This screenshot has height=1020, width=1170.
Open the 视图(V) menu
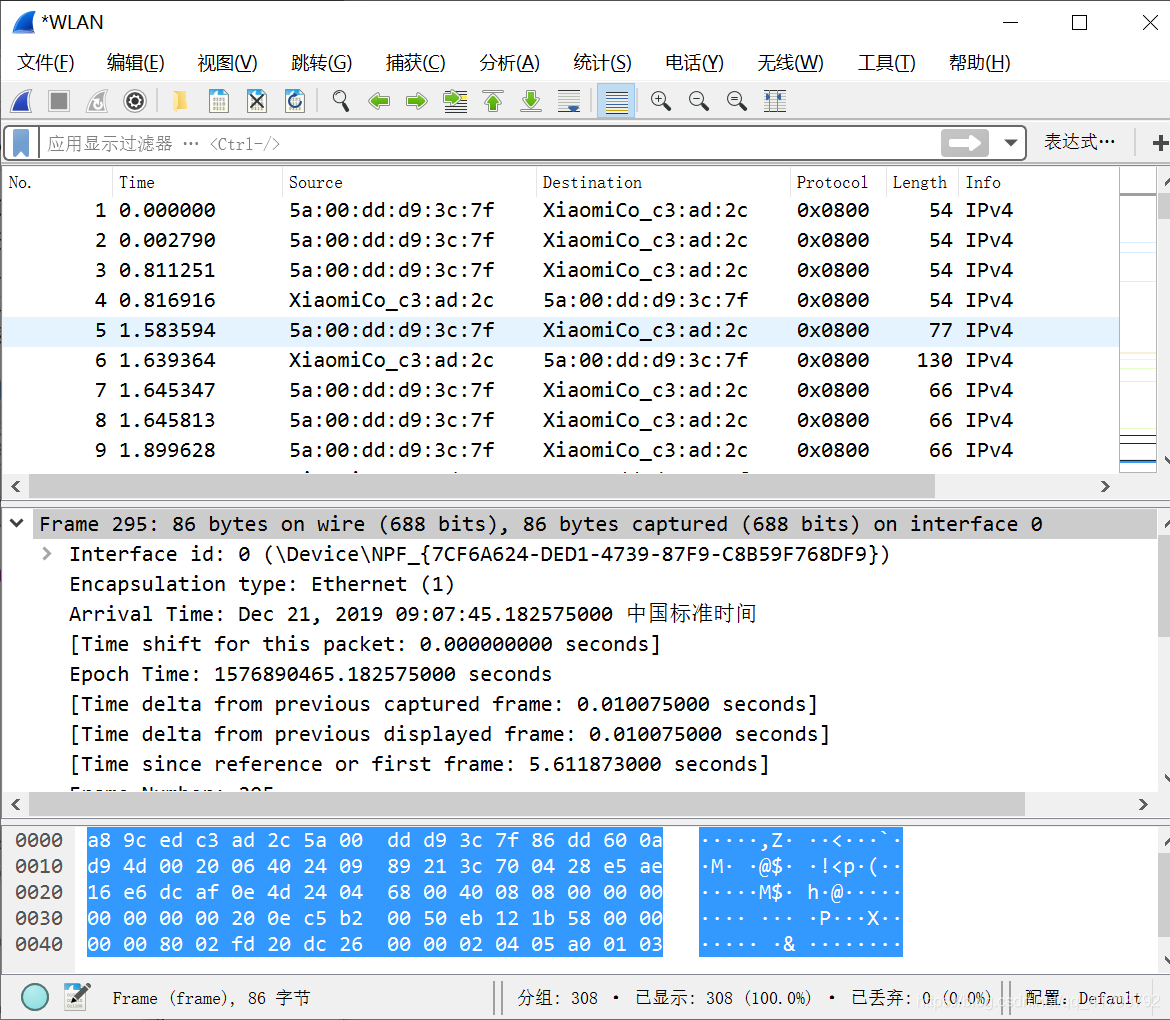227,63
